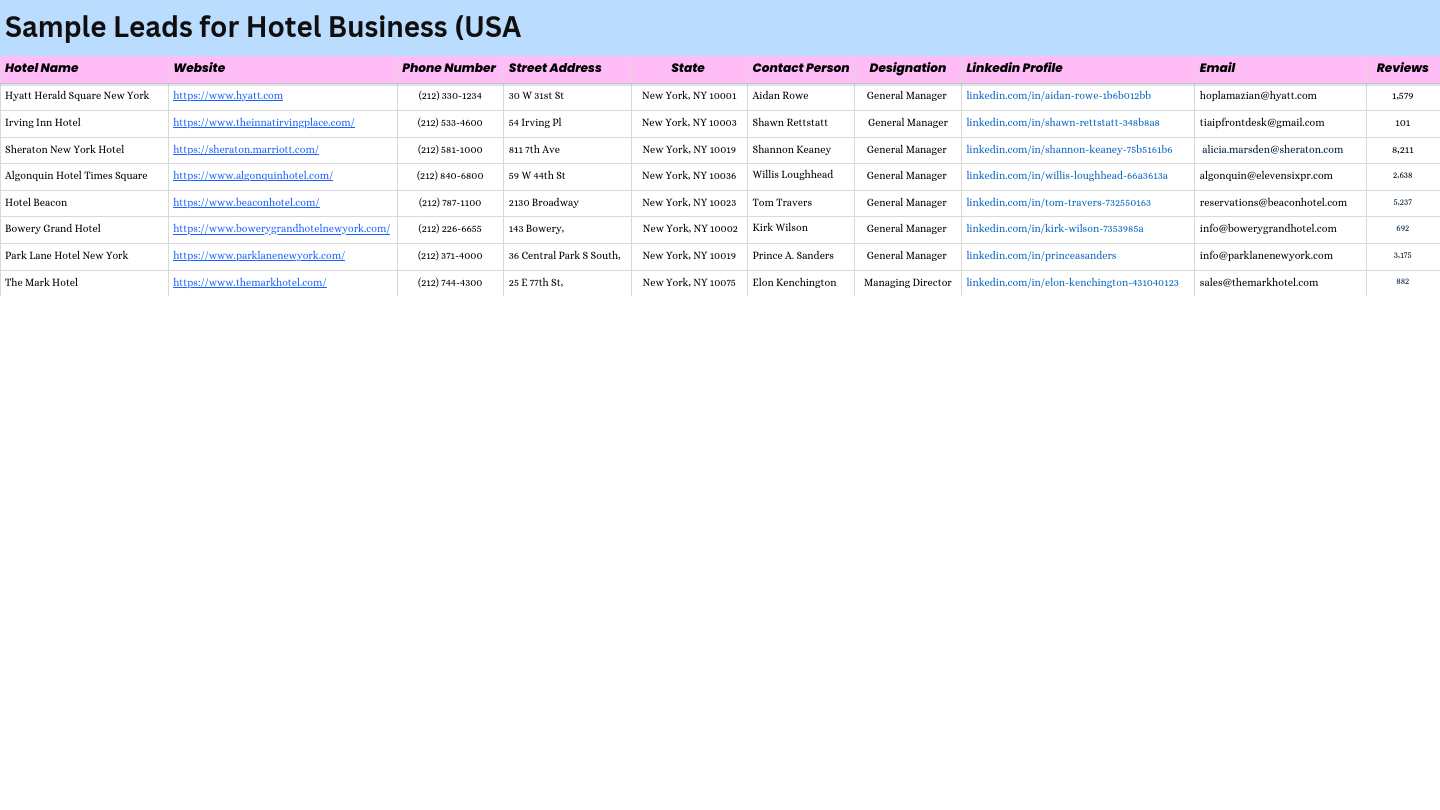The height and width of the screenshot is (810, 1440).
Task: Click the Park Lane New York website link
Action: pyautogui.click(x=259, y=255)
